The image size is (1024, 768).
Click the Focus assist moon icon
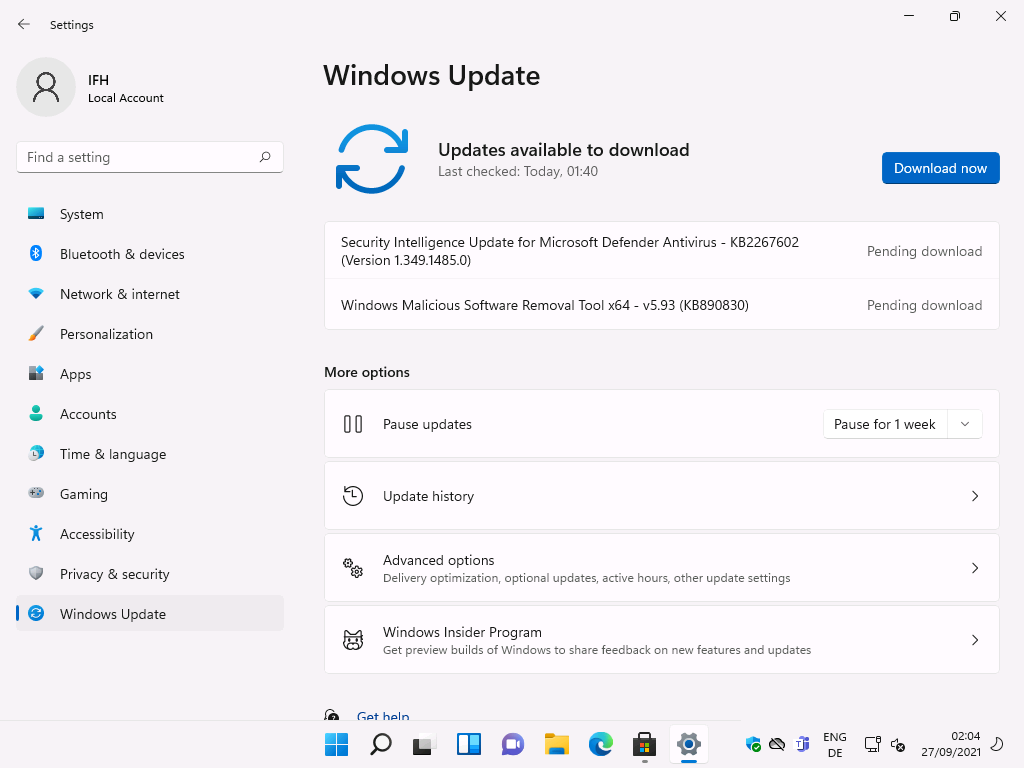[x=997, y=744]
